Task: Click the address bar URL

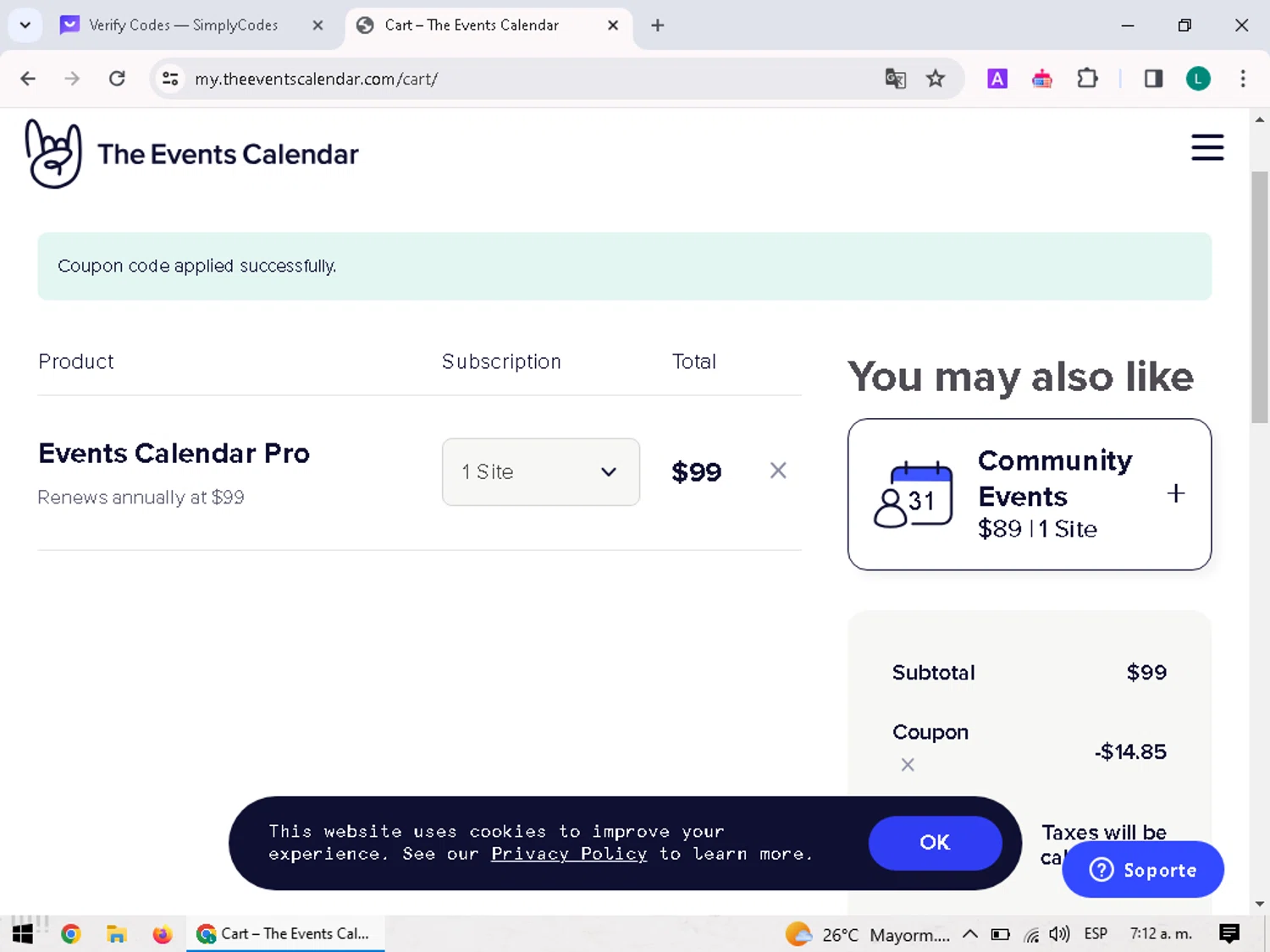Action: pos(316,79)
